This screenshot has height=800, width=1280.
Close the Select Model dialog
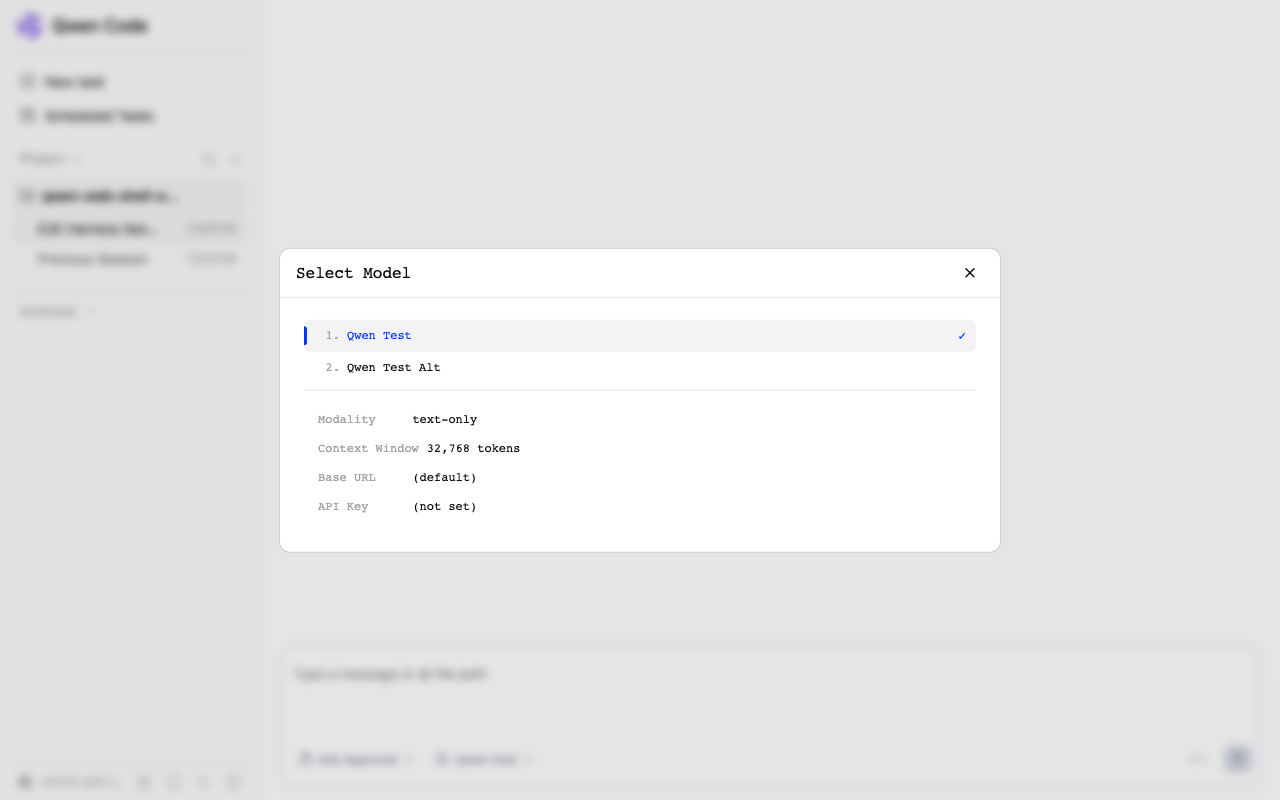(x=969, y=273)
